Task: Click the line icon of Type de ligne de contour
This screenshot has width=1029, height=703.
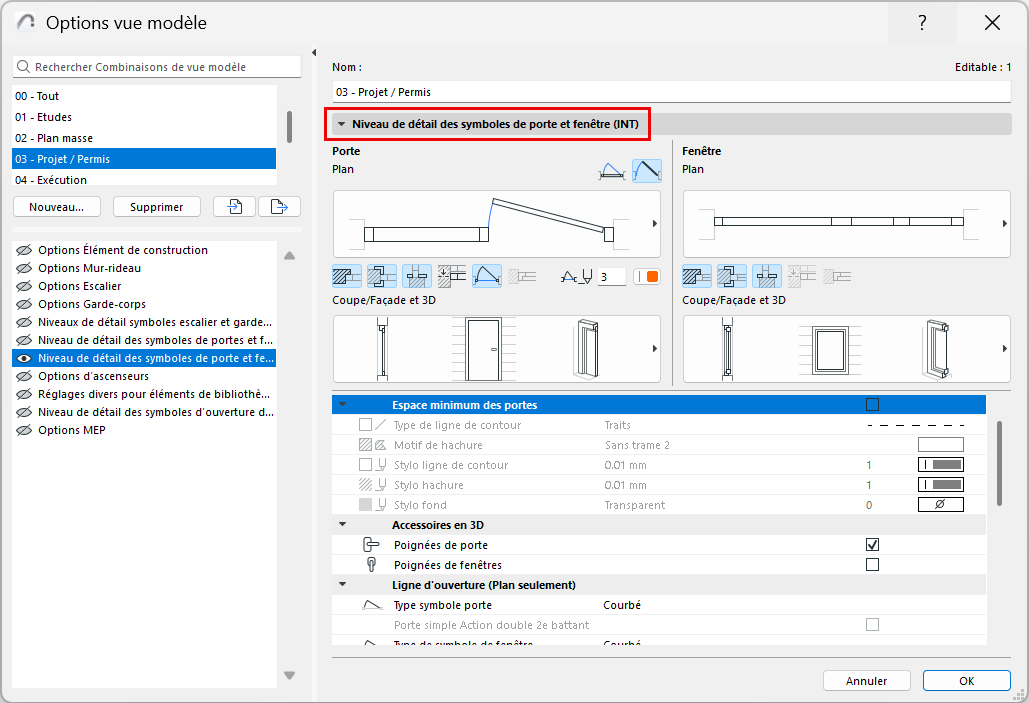Action: click(x=381, y=425)
